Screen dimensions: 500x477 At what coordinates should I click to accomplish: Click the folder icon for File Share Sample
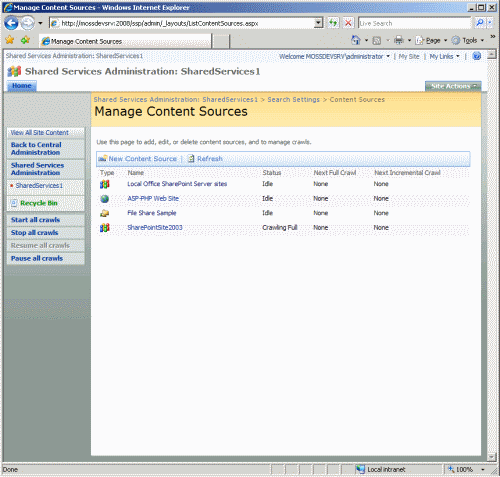tap(105, 213)
